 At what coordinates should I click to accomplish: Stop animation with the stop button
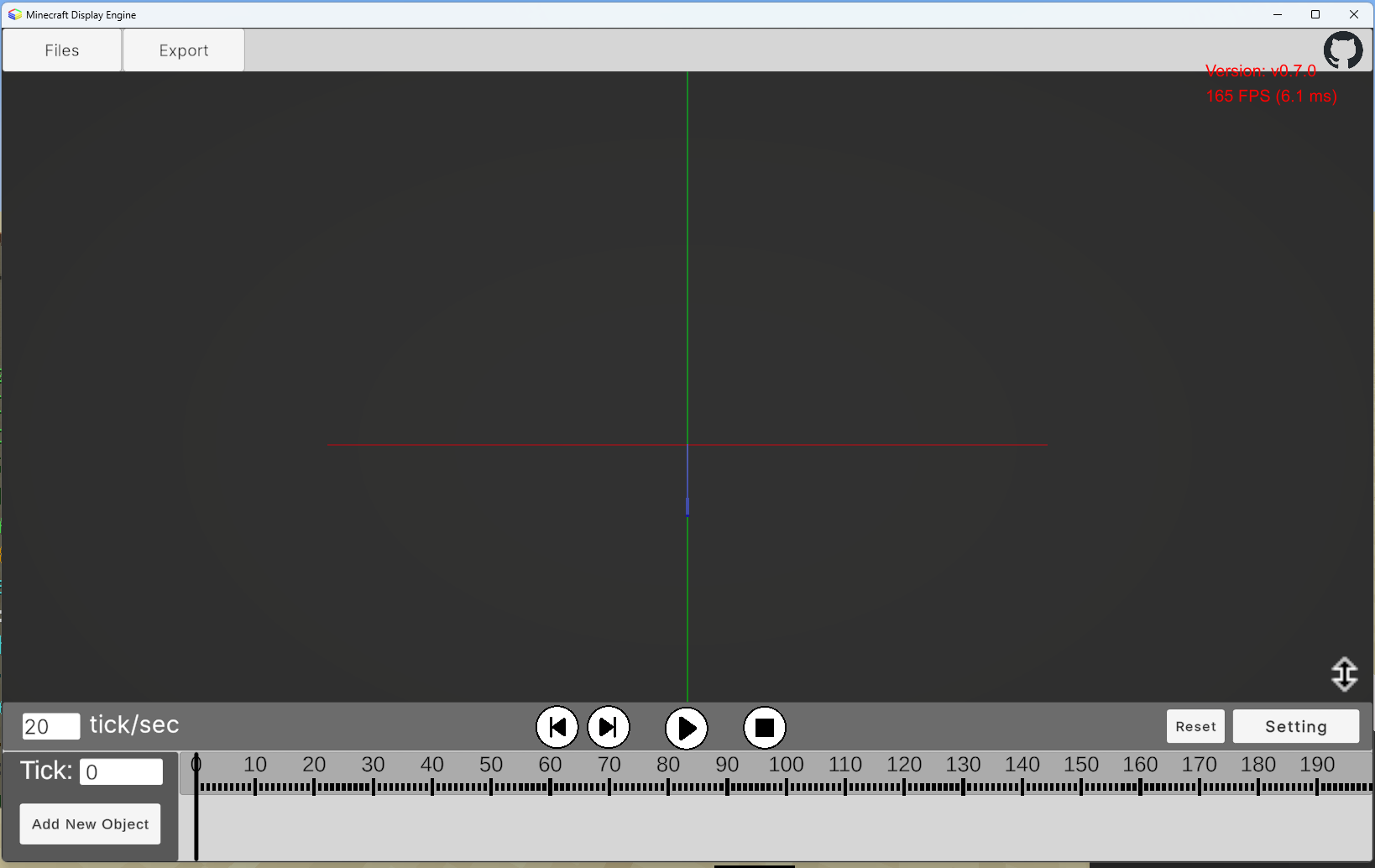(x=765, y=728)
